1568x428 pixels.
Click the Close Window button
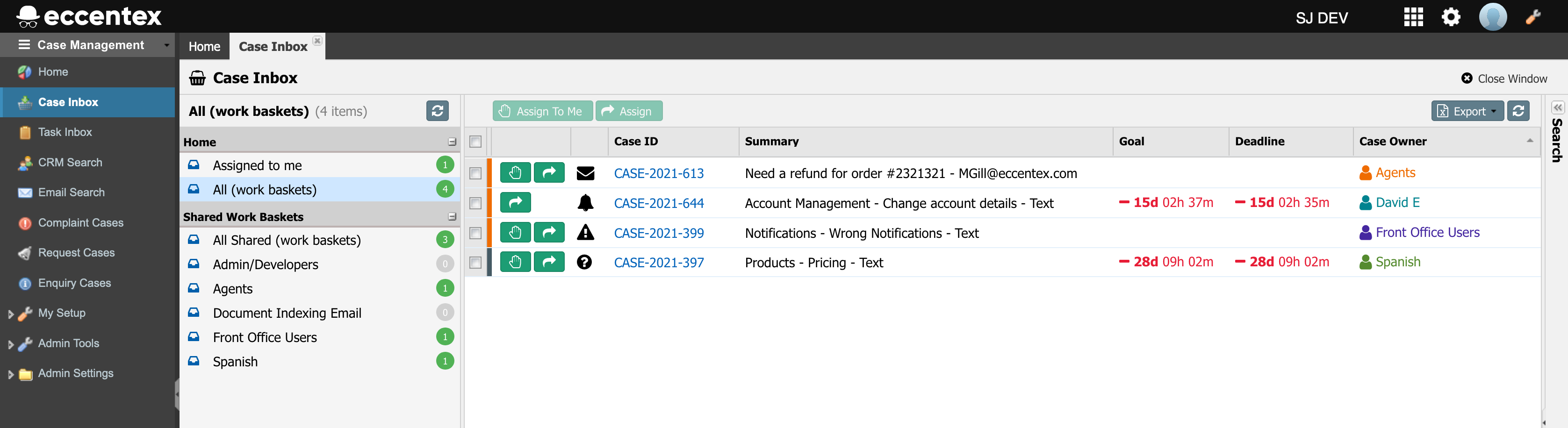pyautogui.click(x=1504, y=78)
